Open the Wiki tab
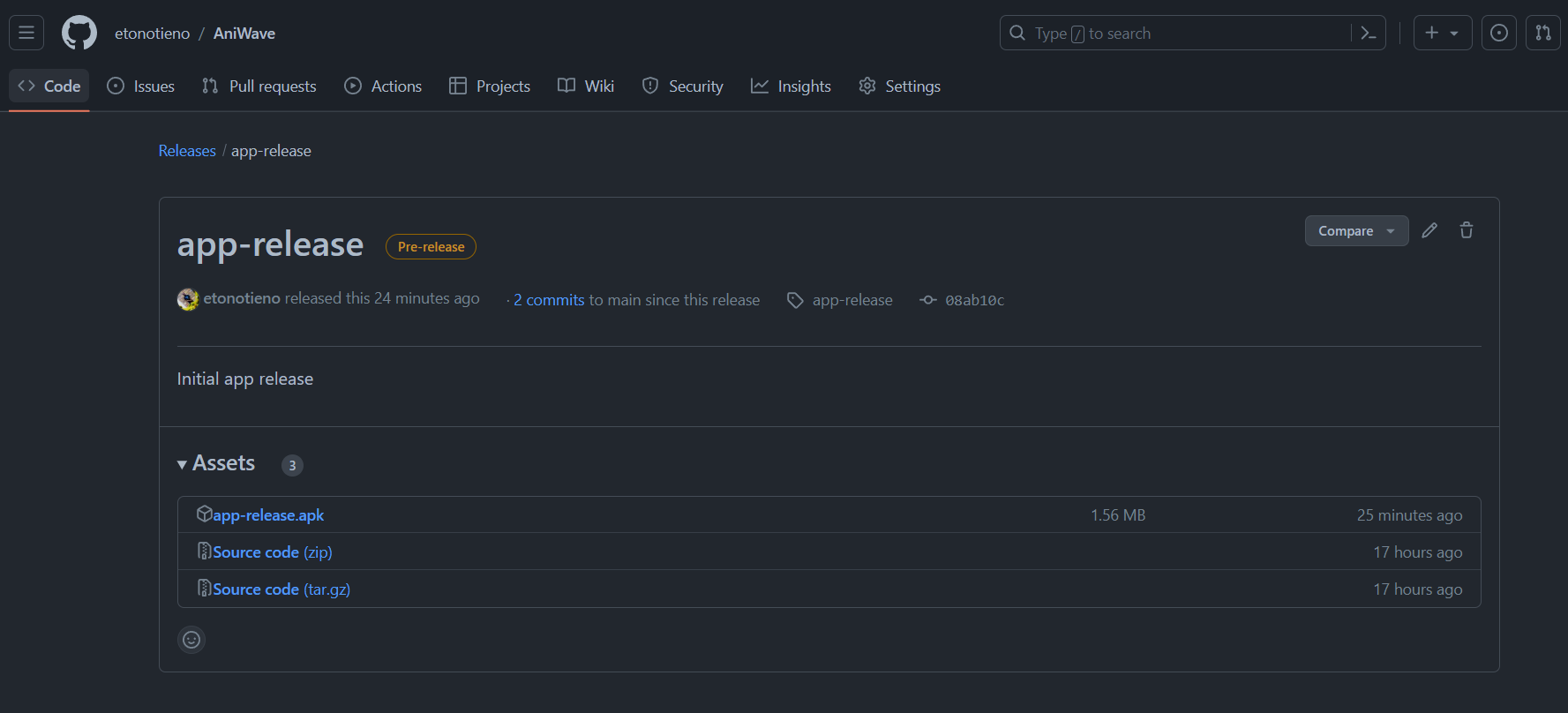The image size is (1568, 713). (586, 86)
